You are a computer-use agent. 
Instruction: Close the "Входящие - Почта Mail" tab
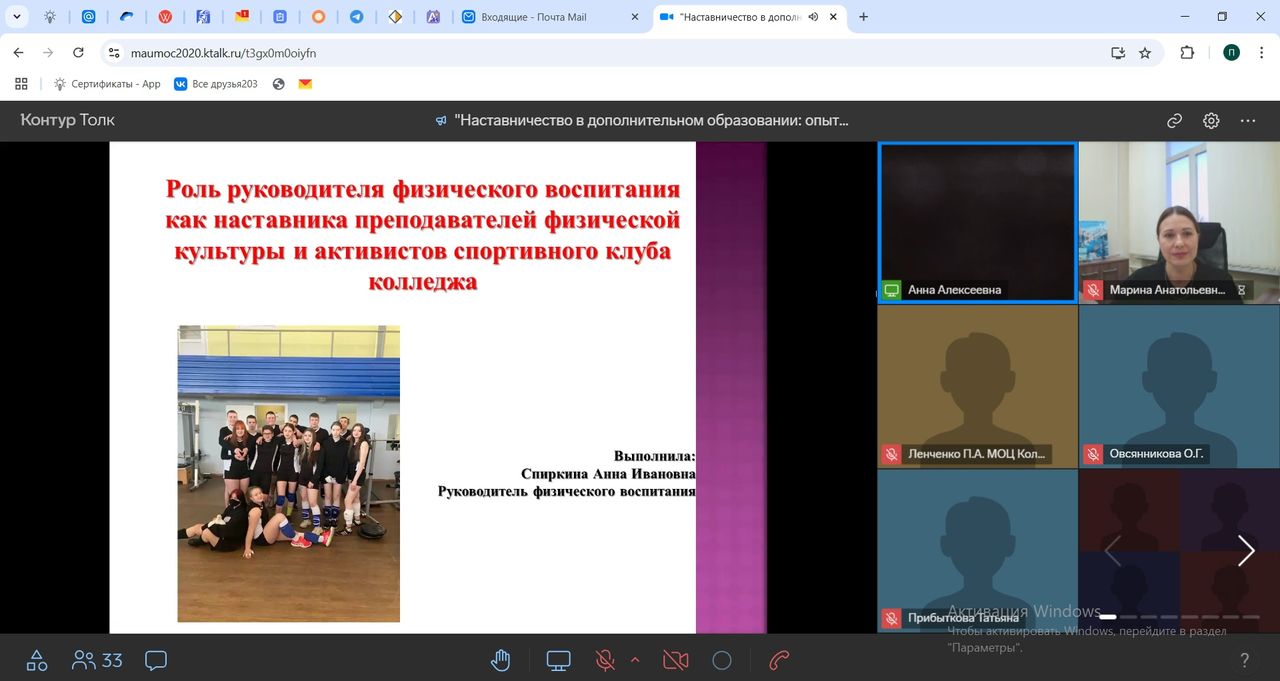tap(634, 17)
